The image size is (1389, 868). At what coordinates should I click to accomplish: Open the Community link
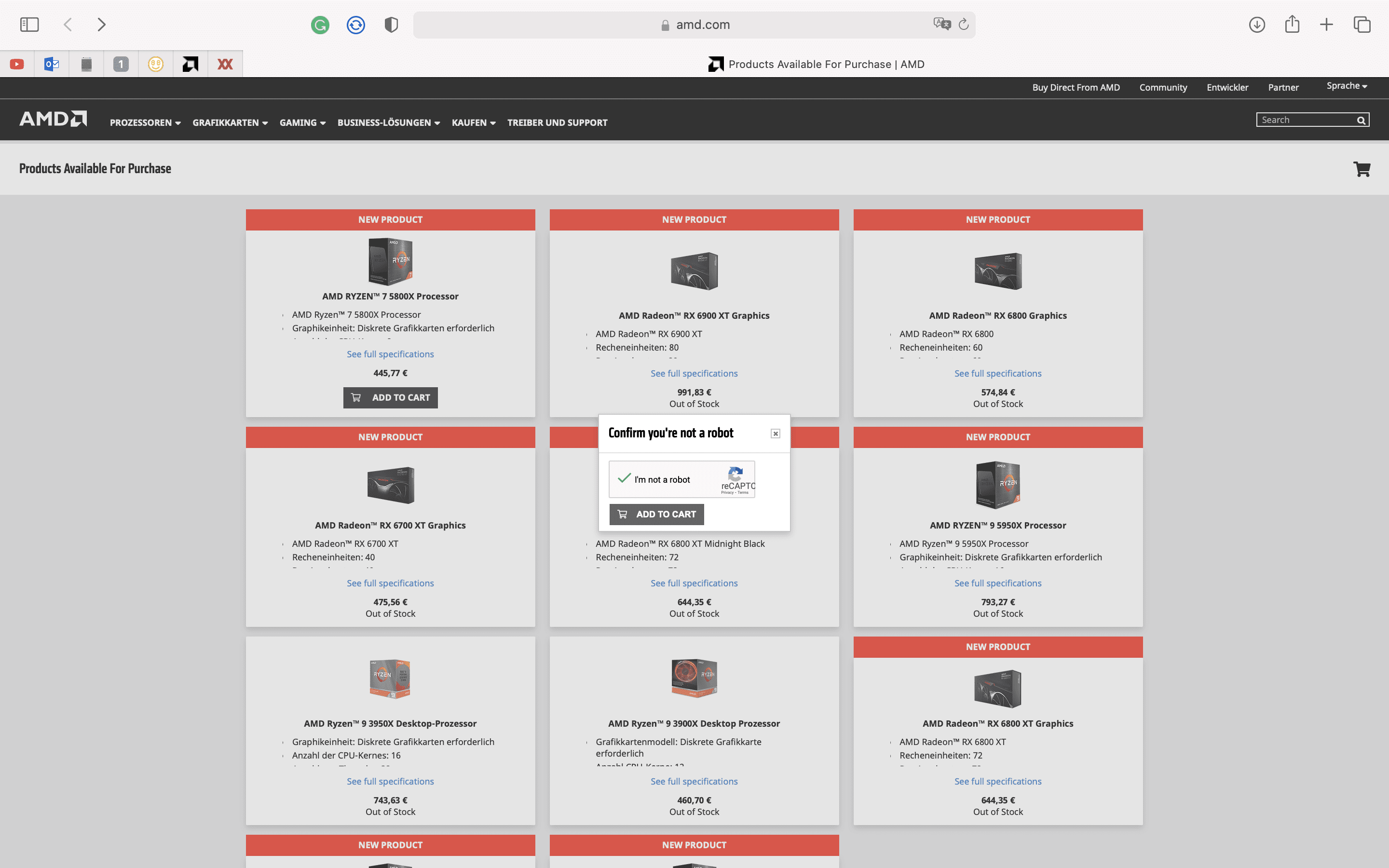(x=1163, y=87)
